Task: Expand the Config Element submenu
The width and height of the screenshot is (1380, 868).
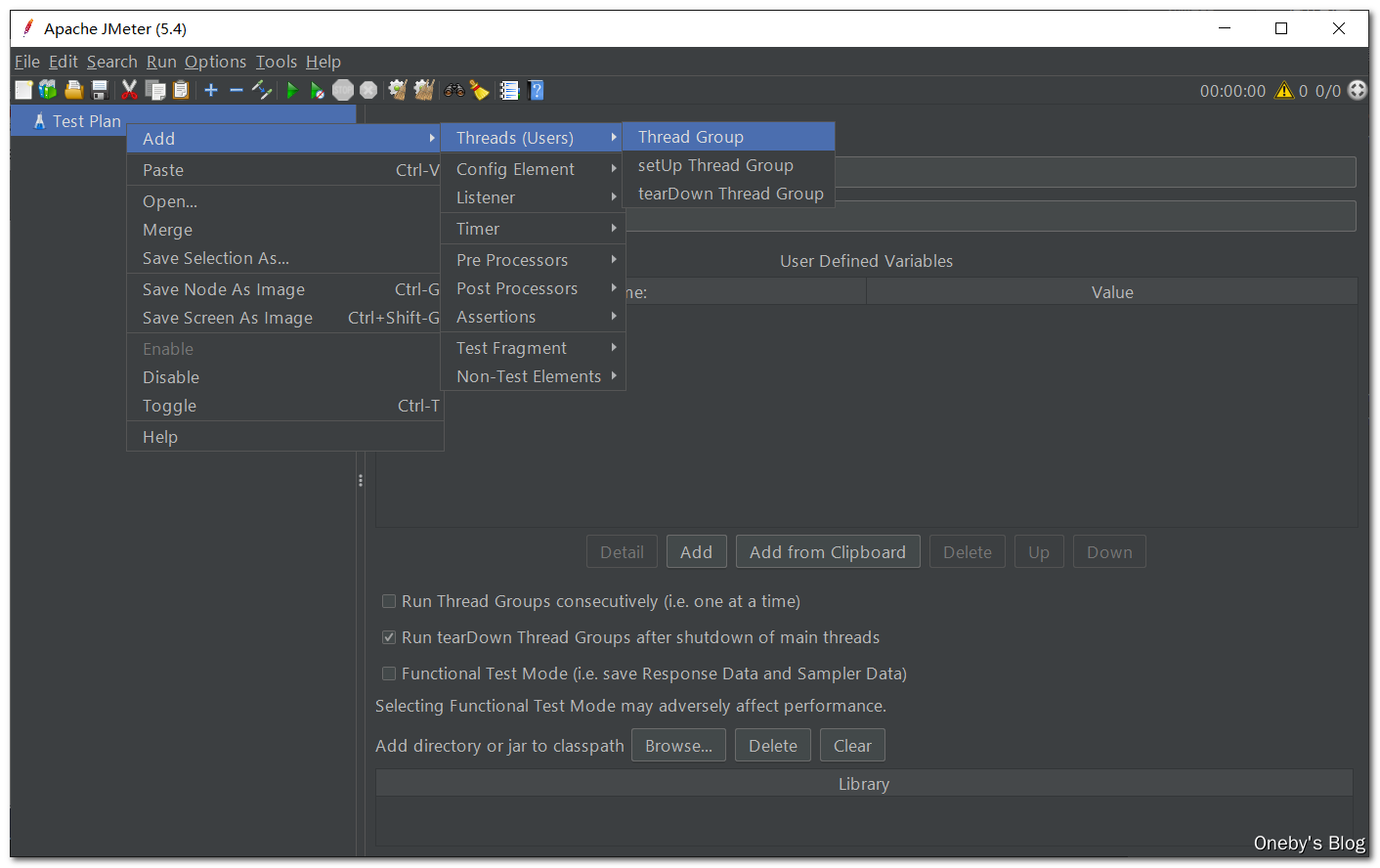Action: (x=533, y=169)
